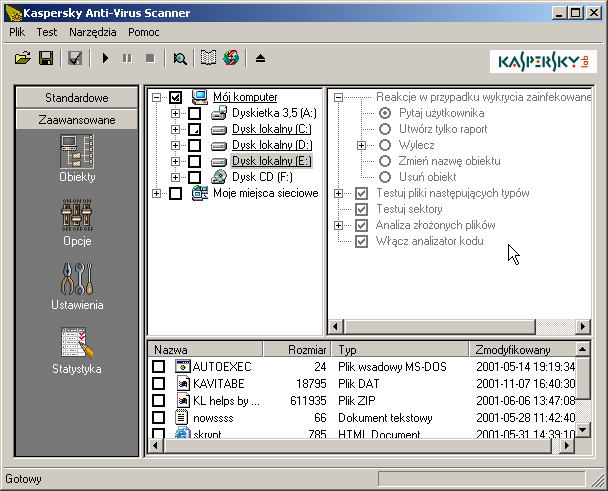Check the Moje miejsca sieciowe checkbox
Image resolution: width=608 pixels, height=491 pixels.
click(175, 193)
